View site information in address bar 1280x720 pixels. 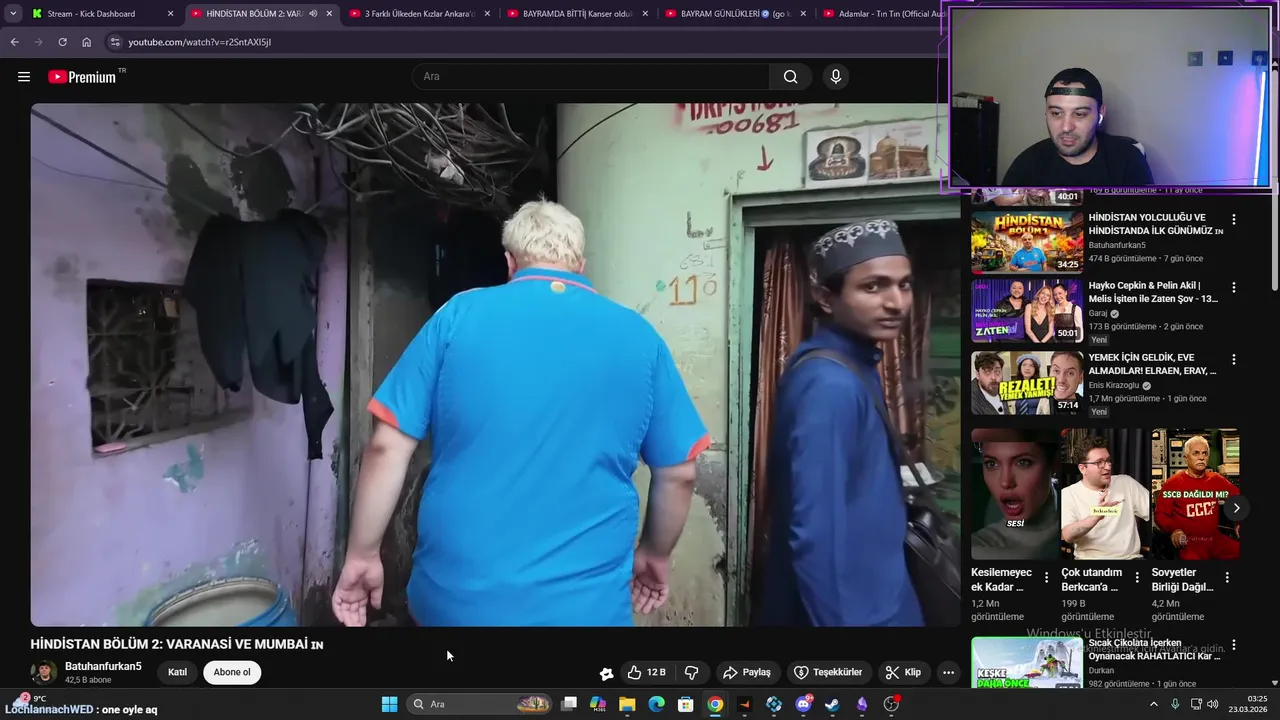115,42
